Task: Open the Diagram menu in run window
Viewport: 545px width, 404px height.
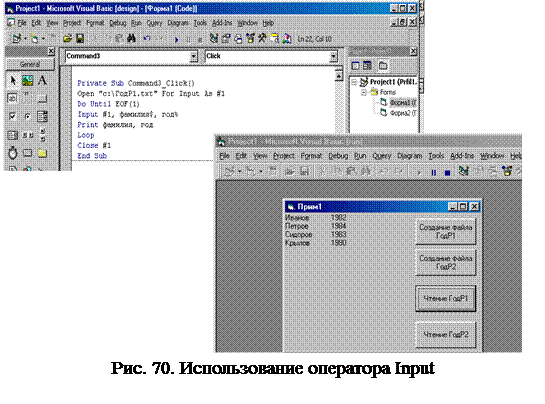Action: (x=409, y=156)
